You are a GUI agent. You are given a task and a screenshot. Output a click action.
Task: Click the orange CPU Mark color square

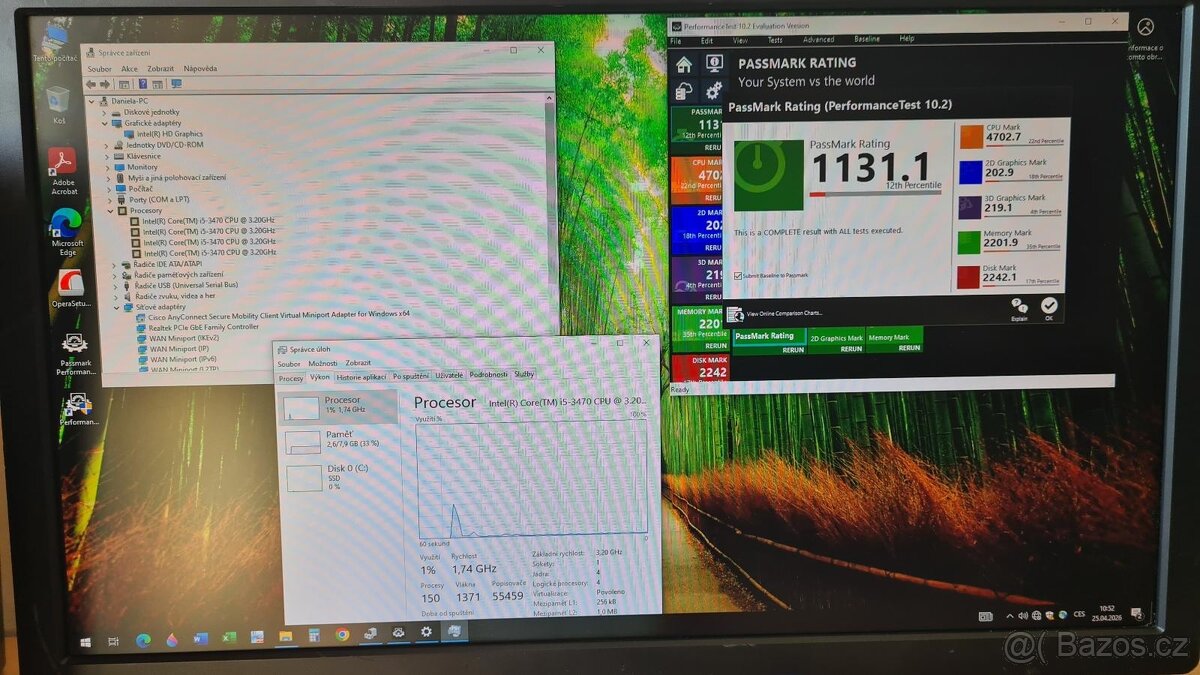pyautogui.click(x=970, y=137)
